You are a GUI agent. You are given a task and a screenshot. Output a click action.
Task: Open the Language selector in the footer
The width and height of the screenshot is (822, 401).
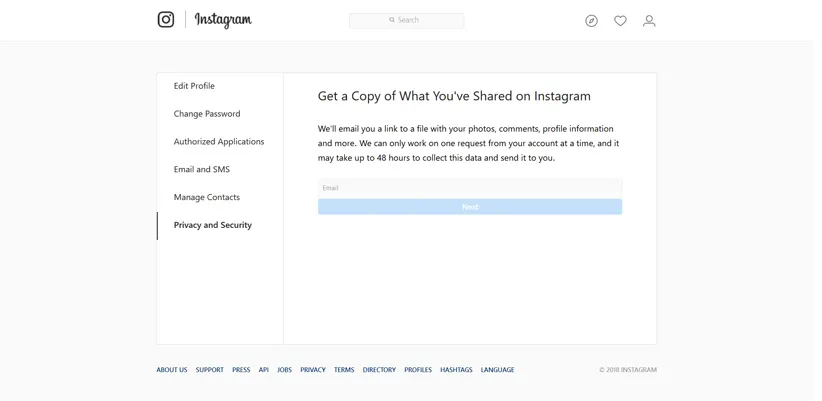pyautogui.click(x=497, y=370)
